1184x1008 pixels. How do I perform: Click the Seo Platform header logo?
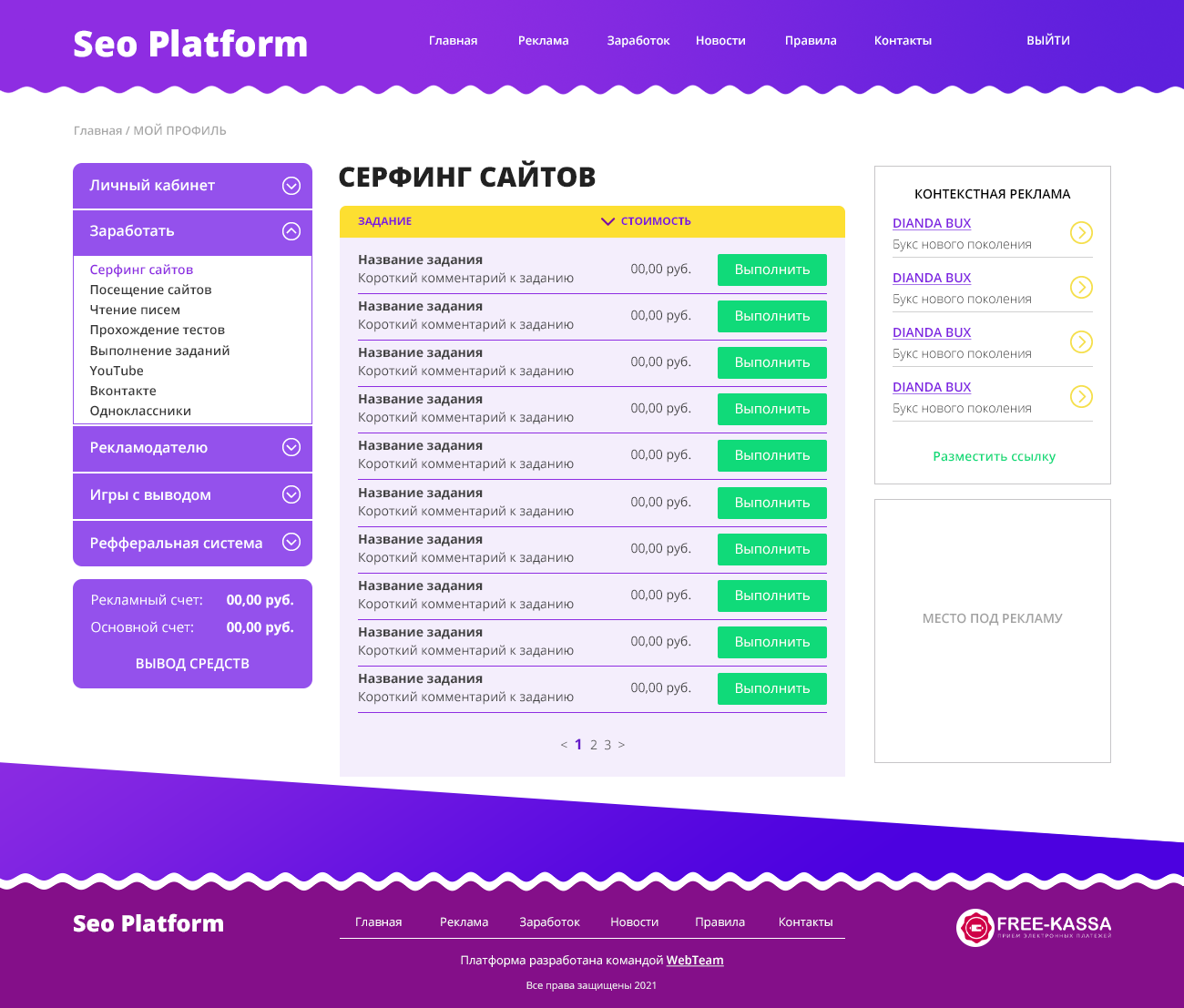(x=190, y=44)
